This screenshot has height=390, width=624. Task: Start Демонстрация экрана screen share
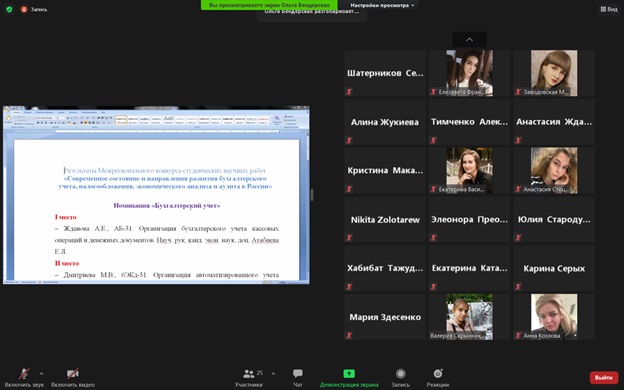349,378
